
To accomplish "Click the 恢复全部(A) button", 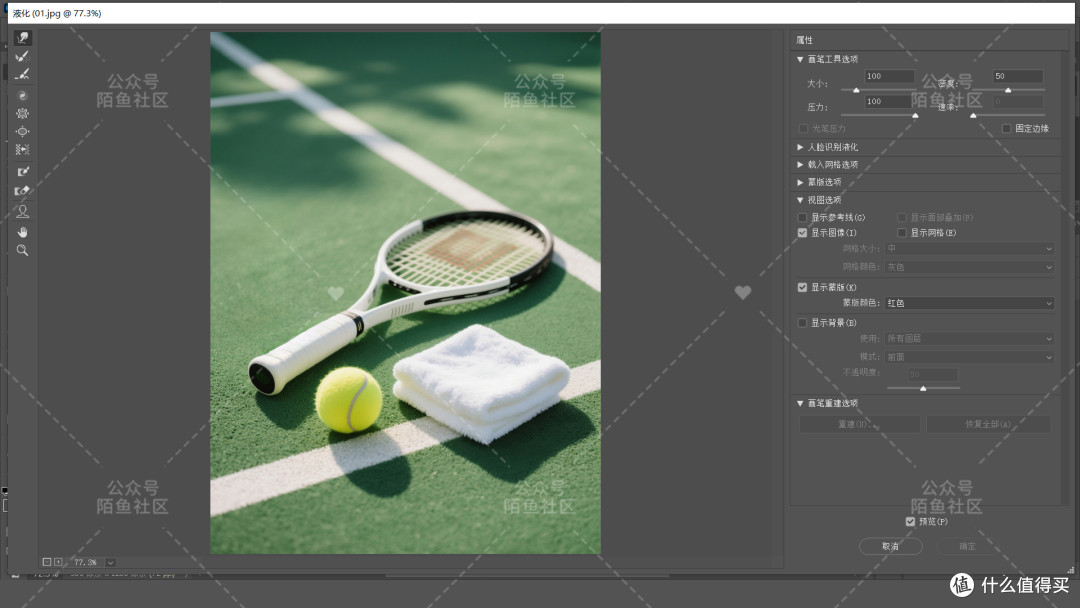I will (x=988, y=424).
